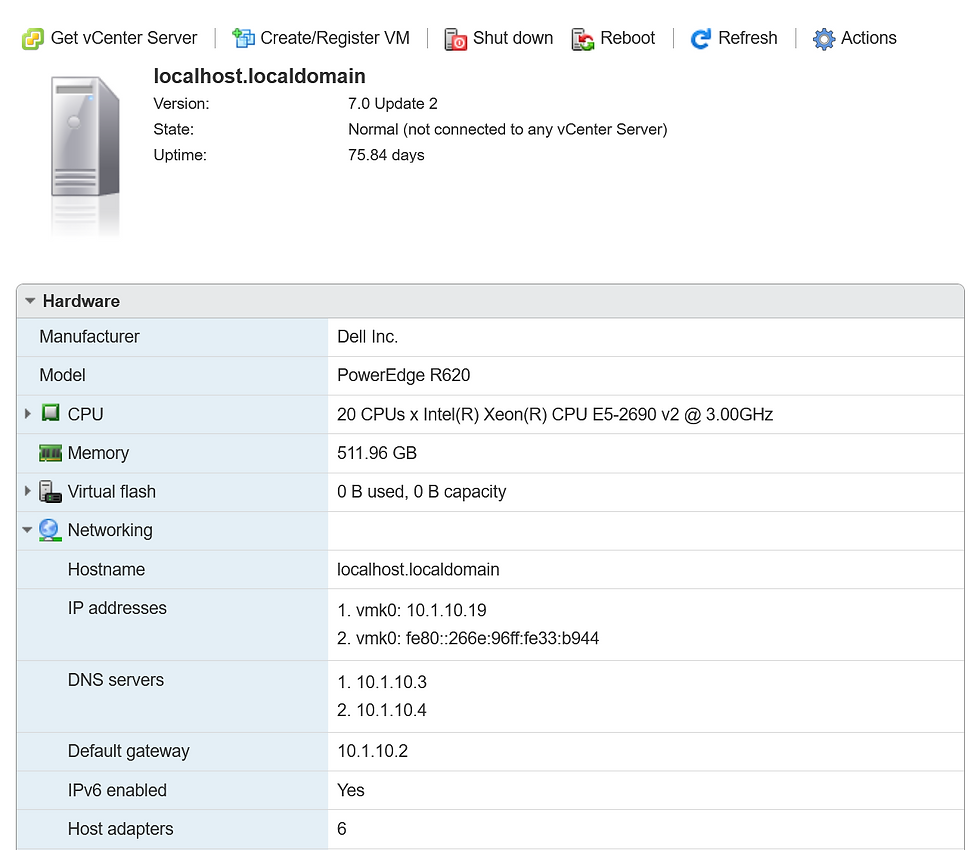Open Get vCenter Server

(x=109, y=38)
